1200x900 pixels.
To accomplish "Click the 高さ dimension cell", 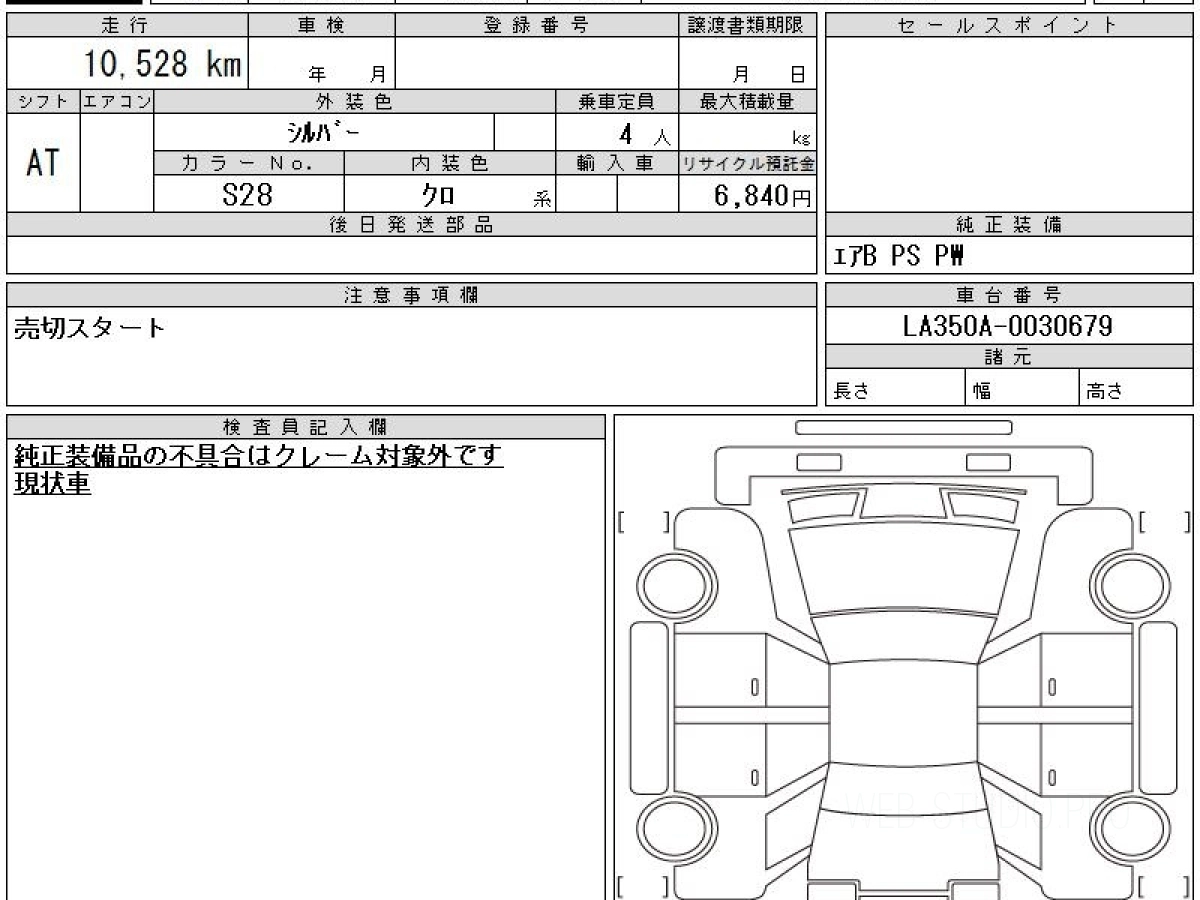I will [1136, 388].
